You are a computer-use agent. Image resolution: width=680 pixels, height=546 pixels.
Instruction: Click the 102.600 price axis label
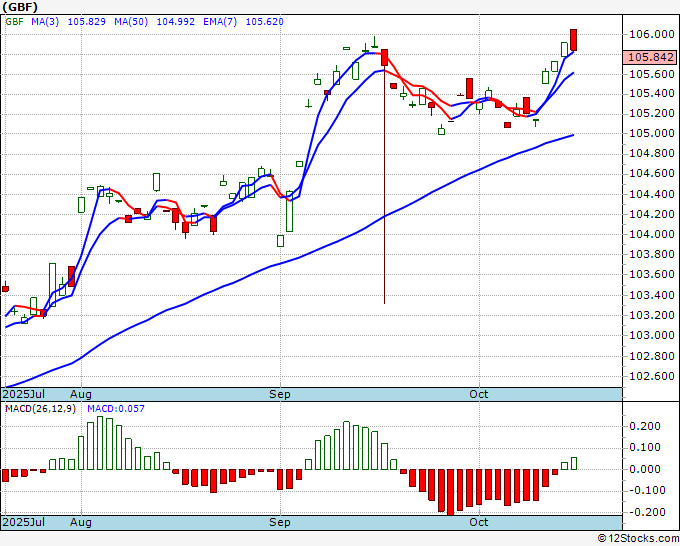point(652,376)
